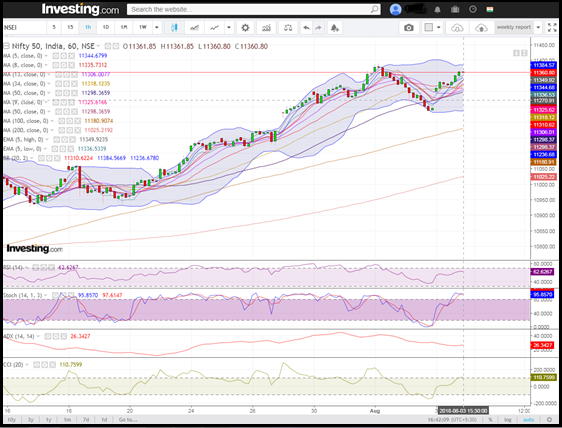Select the 1M interval
Screen dimensions: 562x428
click(124, 27)
